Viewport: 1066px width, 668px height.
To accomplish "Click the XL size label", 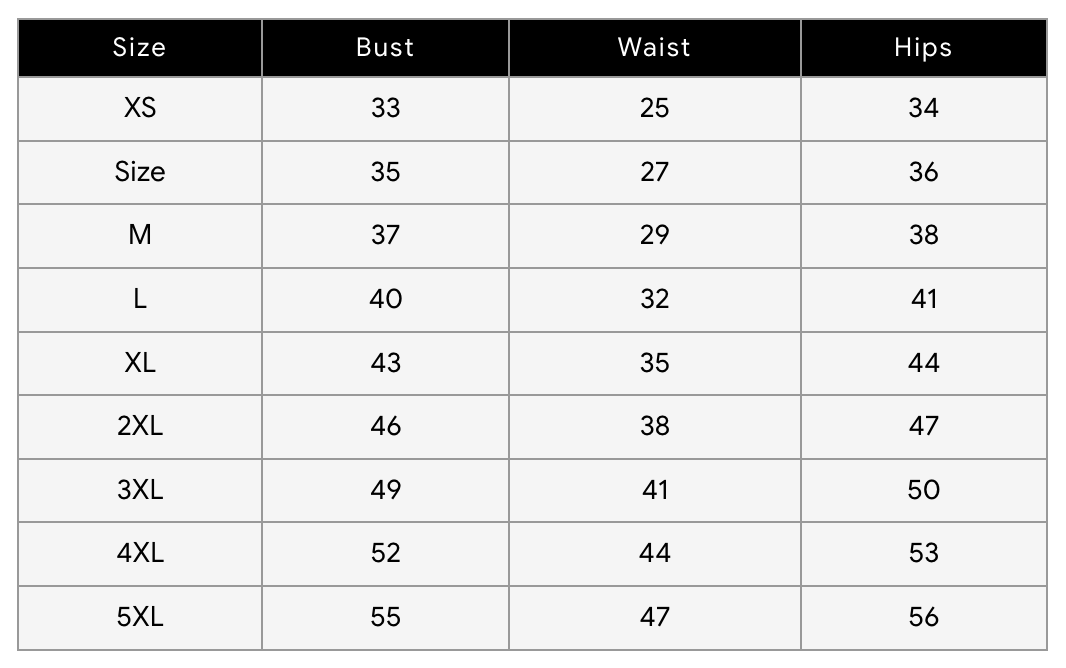I will click(x=140, y=363).
